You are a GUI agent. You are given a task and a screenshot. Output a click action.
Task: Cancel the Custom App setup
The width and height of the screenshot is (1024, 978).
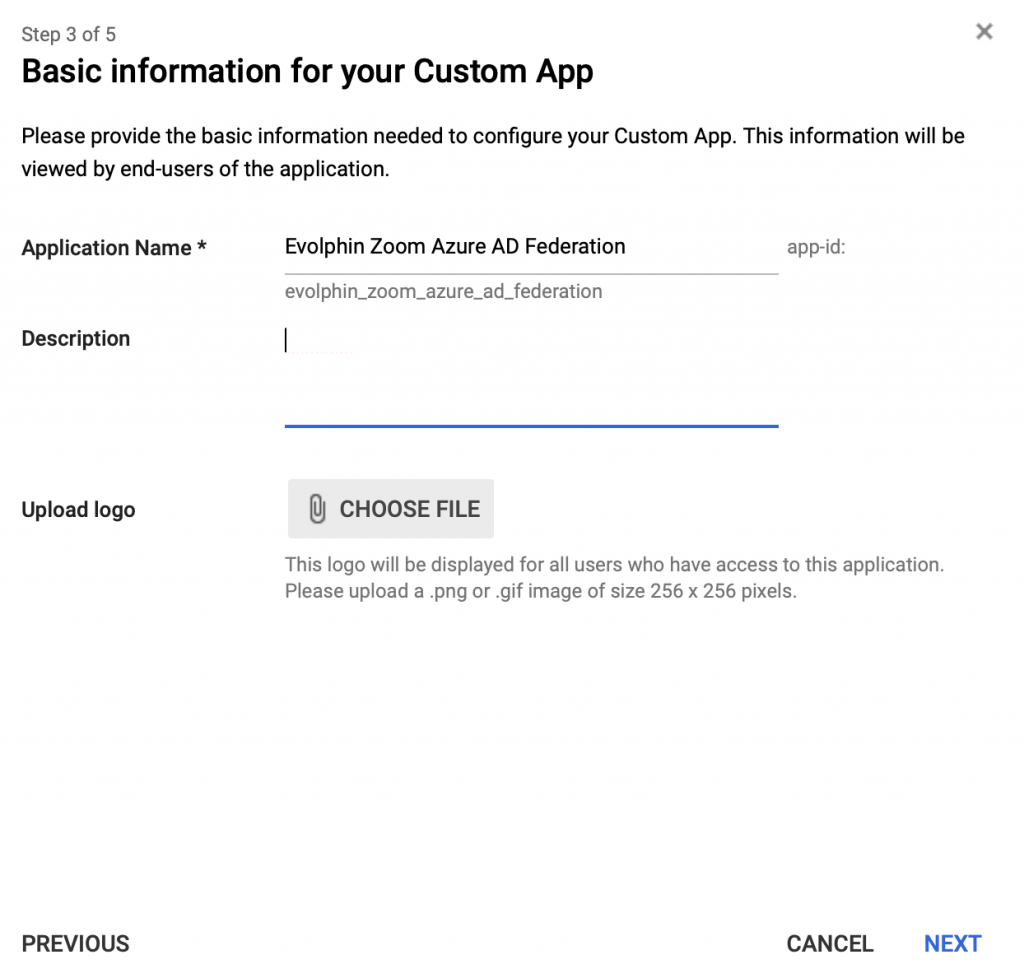(x=829, y=943)
